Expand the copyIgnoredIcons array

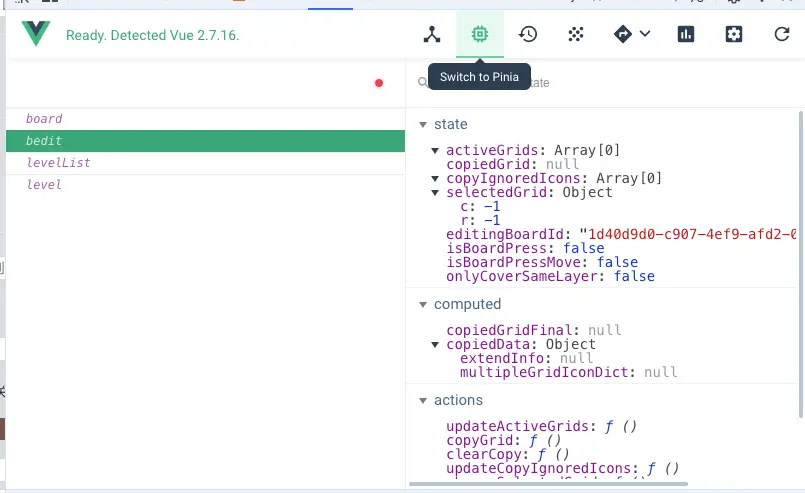(435, 179)
